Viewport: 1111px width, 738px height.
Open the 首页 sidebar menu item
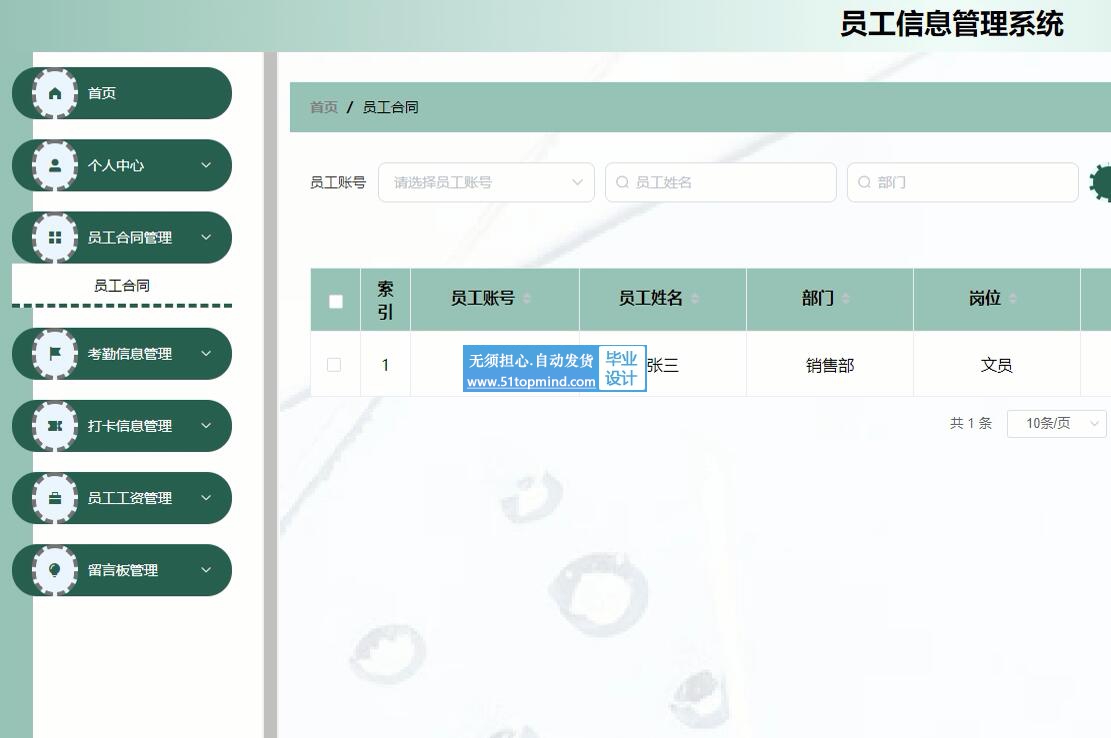click(122, 93)
